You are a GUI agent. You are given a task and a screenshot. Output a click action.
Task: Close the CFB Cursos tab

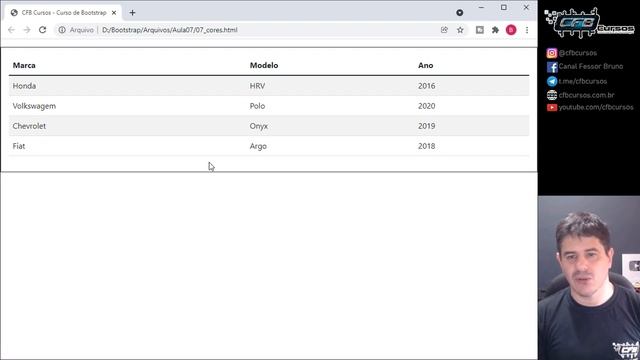(114, 13)
